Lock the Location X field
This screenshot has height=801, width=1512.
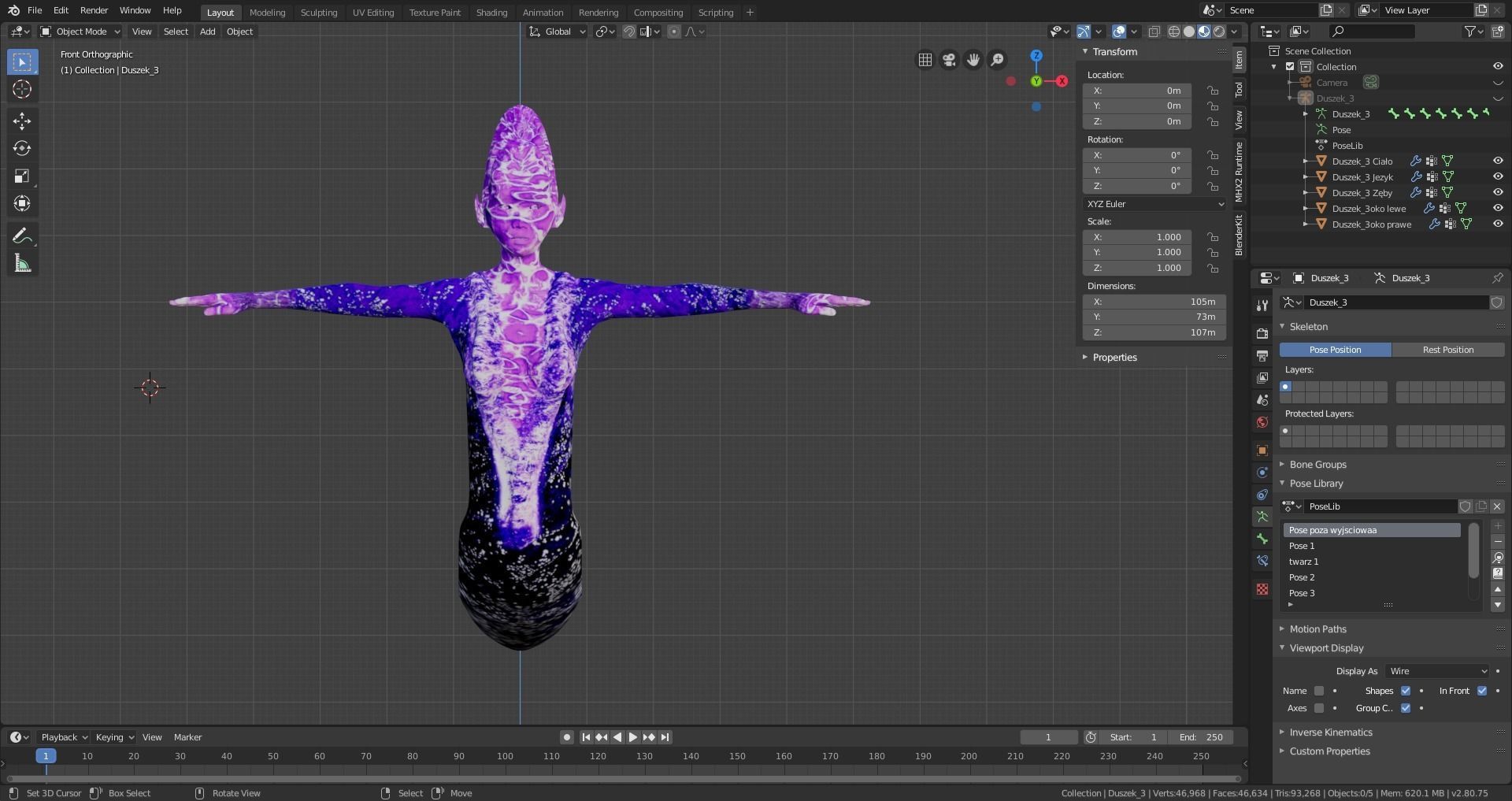point(1213,91)
